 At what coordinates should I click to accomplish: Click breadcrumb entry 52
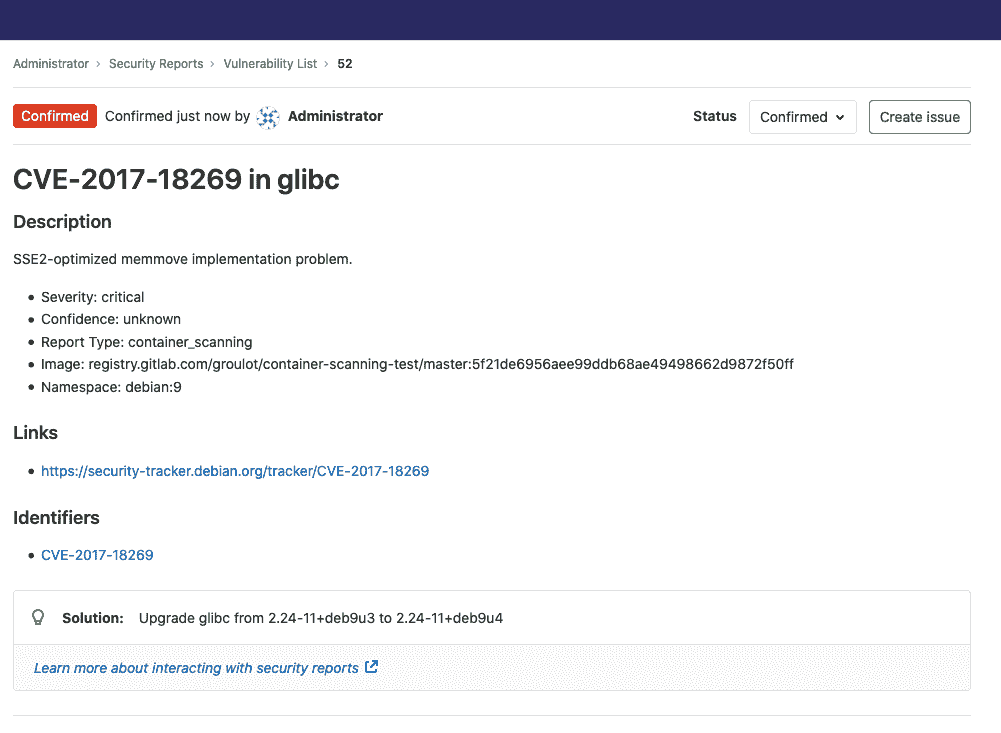tap(344, 63)
